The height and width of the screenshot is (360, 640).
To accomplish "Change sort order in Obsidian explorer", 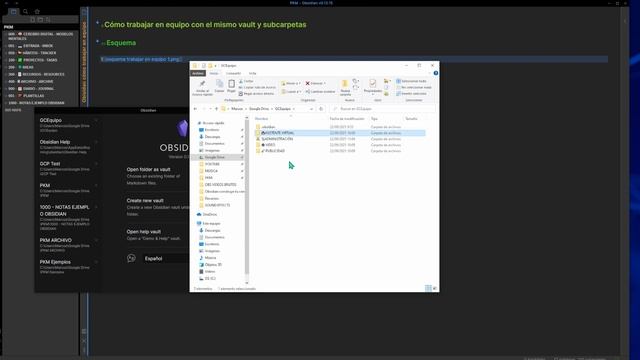I will (48, 20).
